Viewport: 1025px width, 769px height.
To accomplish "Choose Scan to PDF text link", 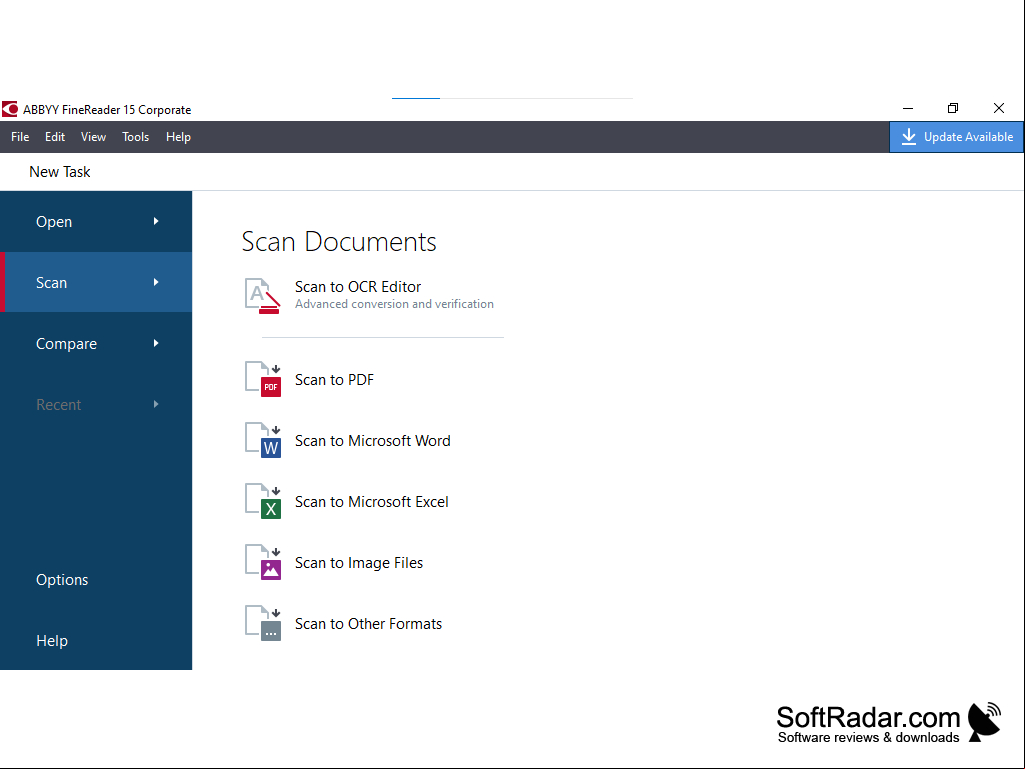I will click(x=334, y=379).
